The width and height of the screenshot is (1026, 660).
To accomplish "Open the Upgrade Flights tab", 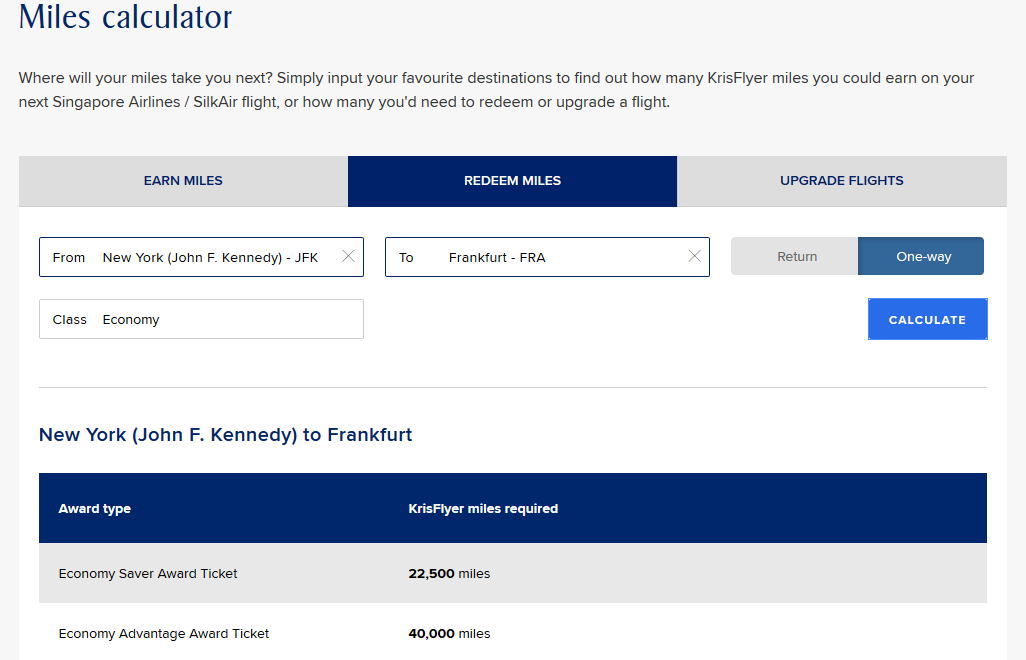I will [841, 181].
